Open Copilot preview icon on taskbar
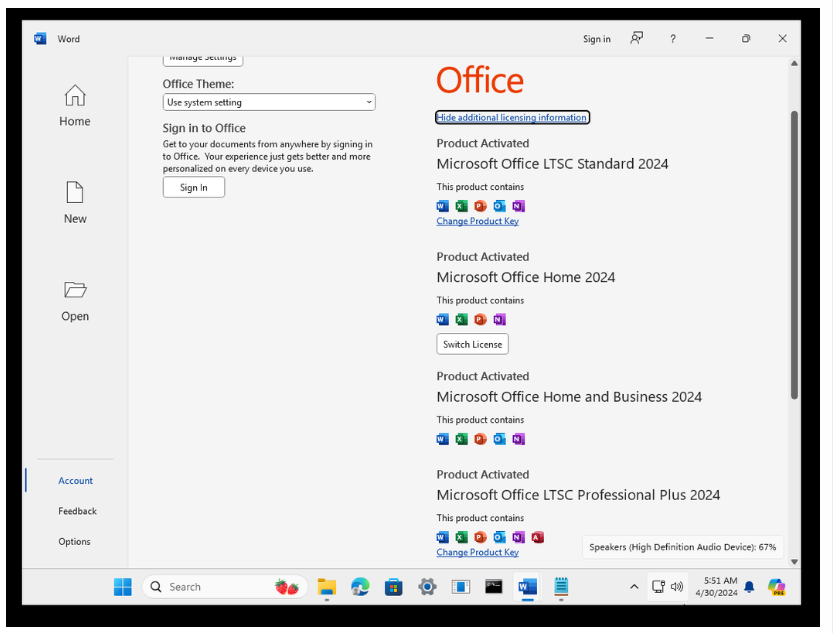The width and height of the screenshot is (833, 633). [776, 587]
